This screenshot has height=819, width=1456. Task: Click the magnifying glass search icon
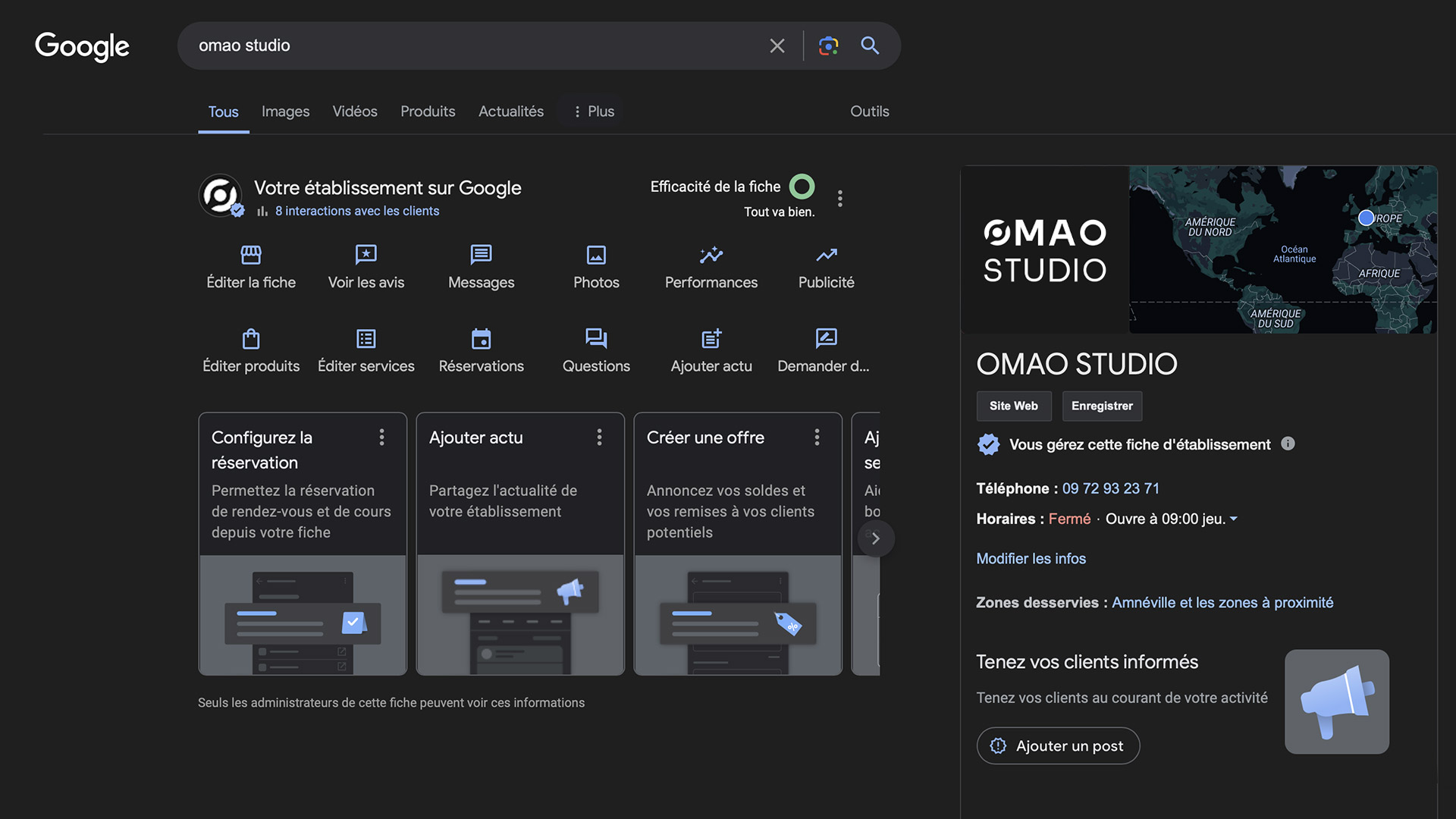(x=870, y=45)
